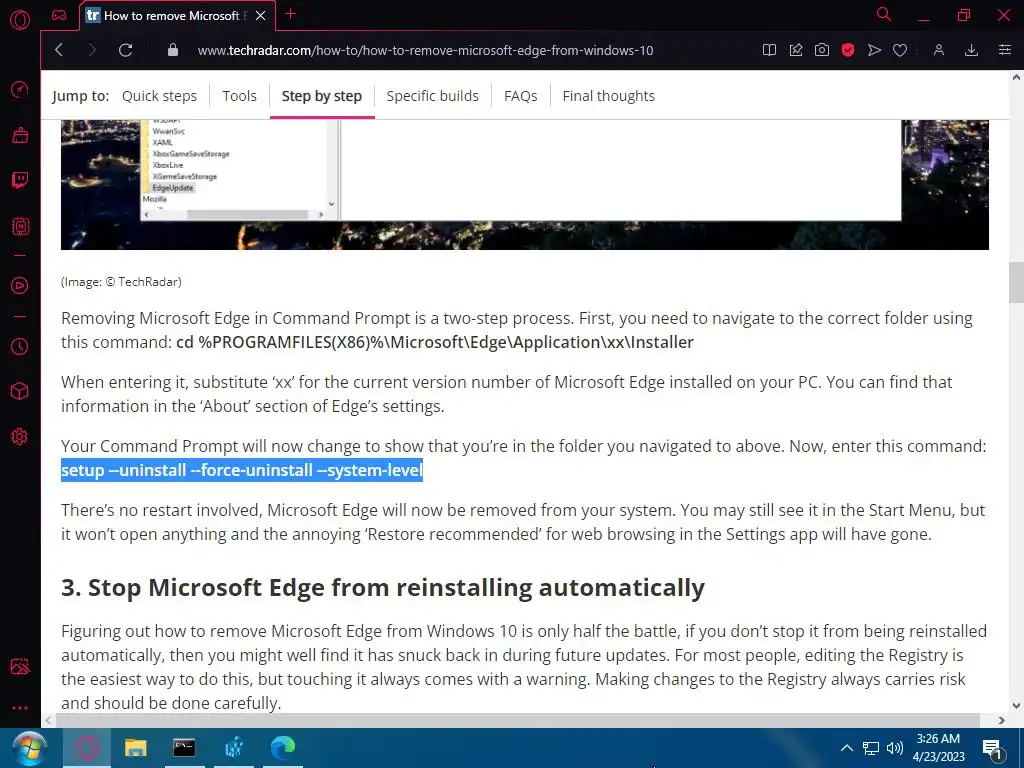Image resolution: width=1024 pixels, height=768 pixels.
Task: Click the 'Stop Microsoft Edge from reinstalling' heading
Action: pyautogui.click(x=383, y=588)
